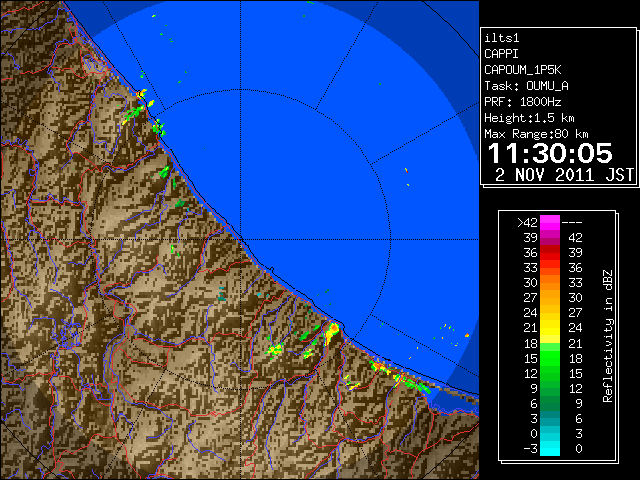Pick the light green 18–21 dBZ band

[x=550, y=343]
